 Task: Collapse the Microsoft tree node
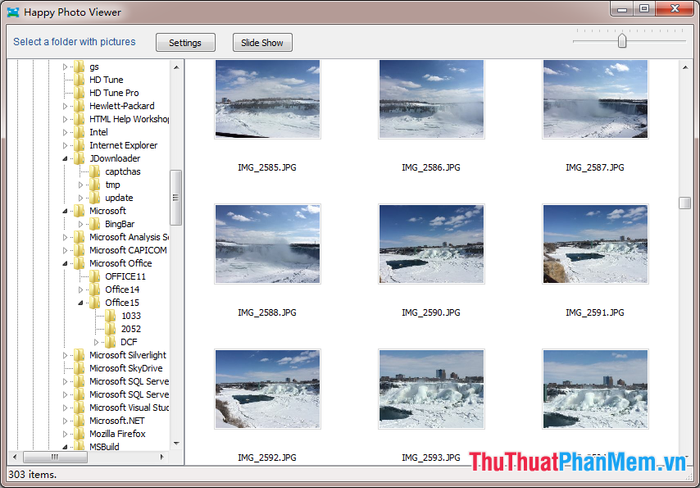(x=65, y=211)
